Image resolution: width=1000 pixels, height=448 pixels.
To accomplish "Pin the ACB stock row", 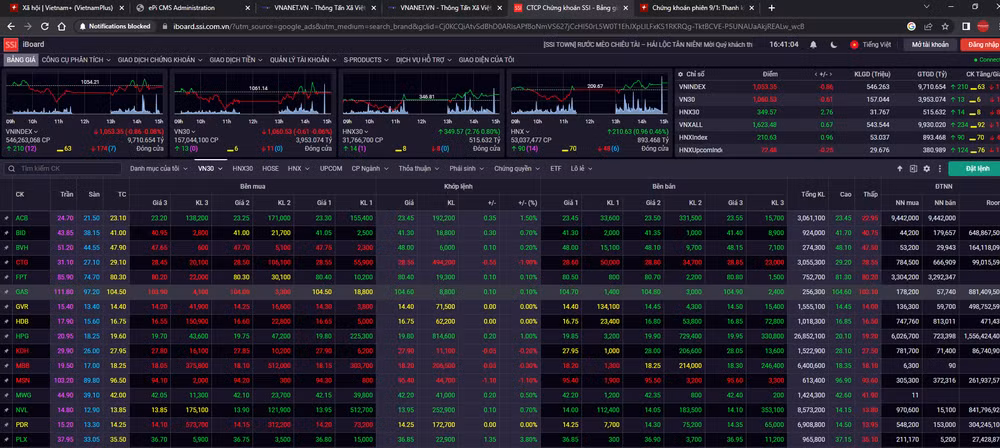I will tap(7, 218).
